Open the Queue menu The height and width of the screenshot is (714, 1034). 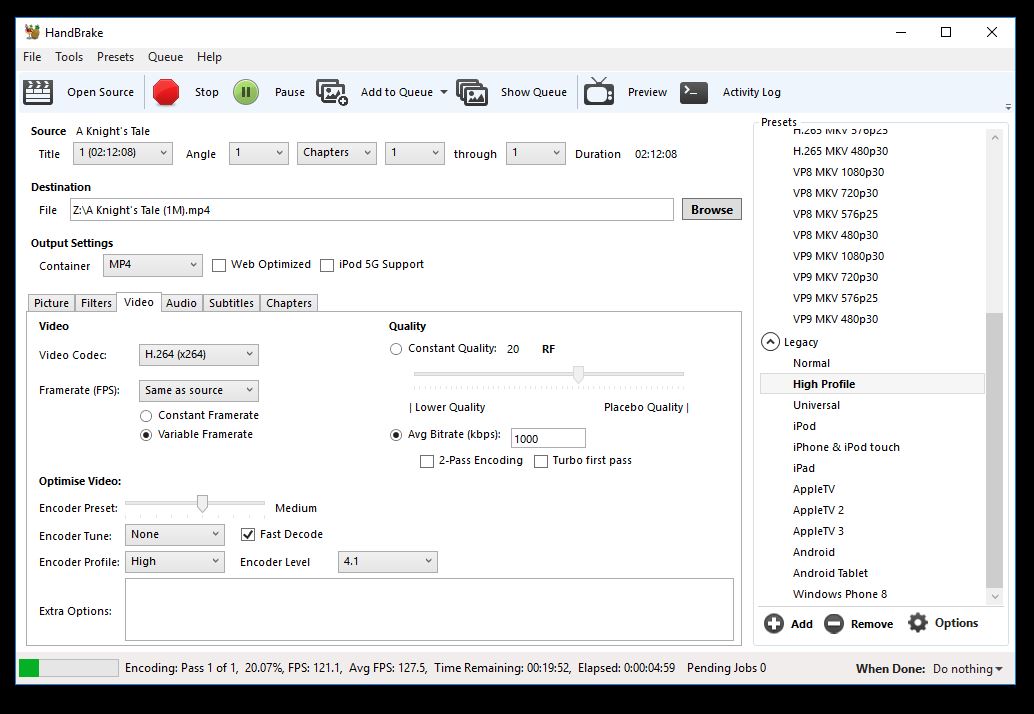[x=166, y=57]
